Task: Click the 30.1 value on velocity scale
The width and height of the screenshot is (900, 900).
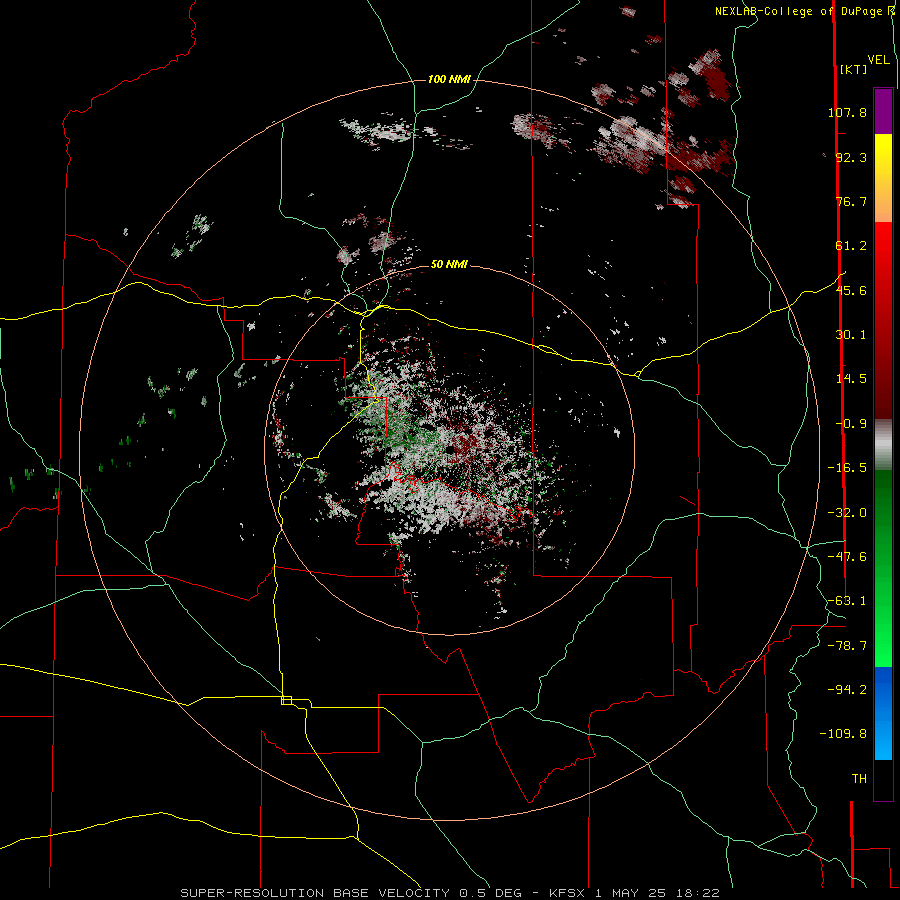Action: [851, 335]
